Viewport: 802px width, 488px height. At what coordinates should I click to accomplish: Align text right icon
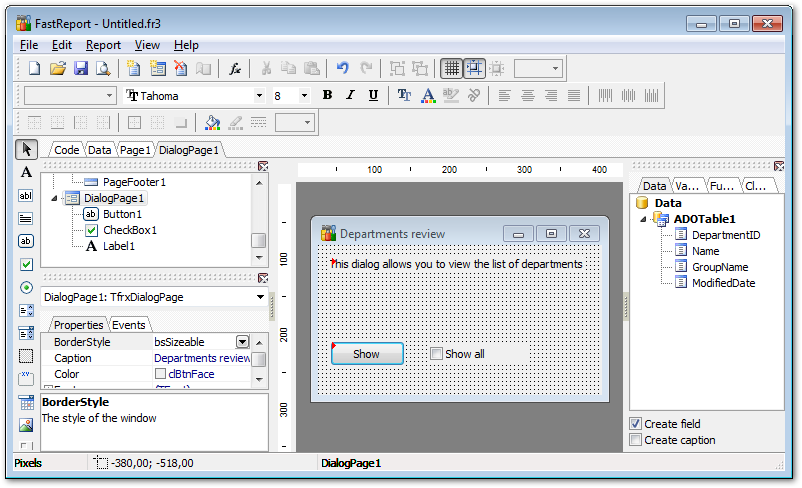(x=551, y=95)
